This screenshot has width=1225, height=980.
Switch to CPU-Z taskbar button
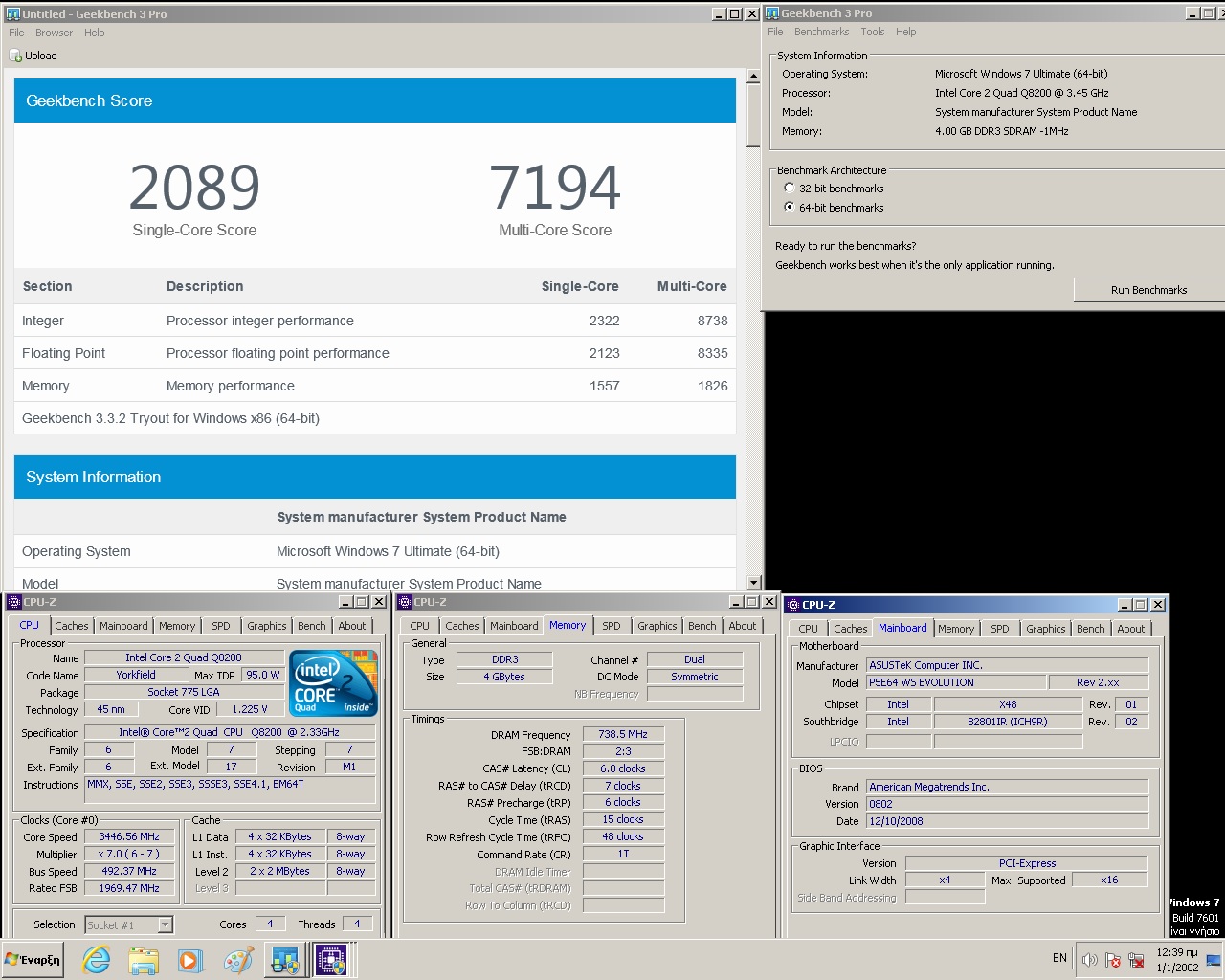coord(332,960)
